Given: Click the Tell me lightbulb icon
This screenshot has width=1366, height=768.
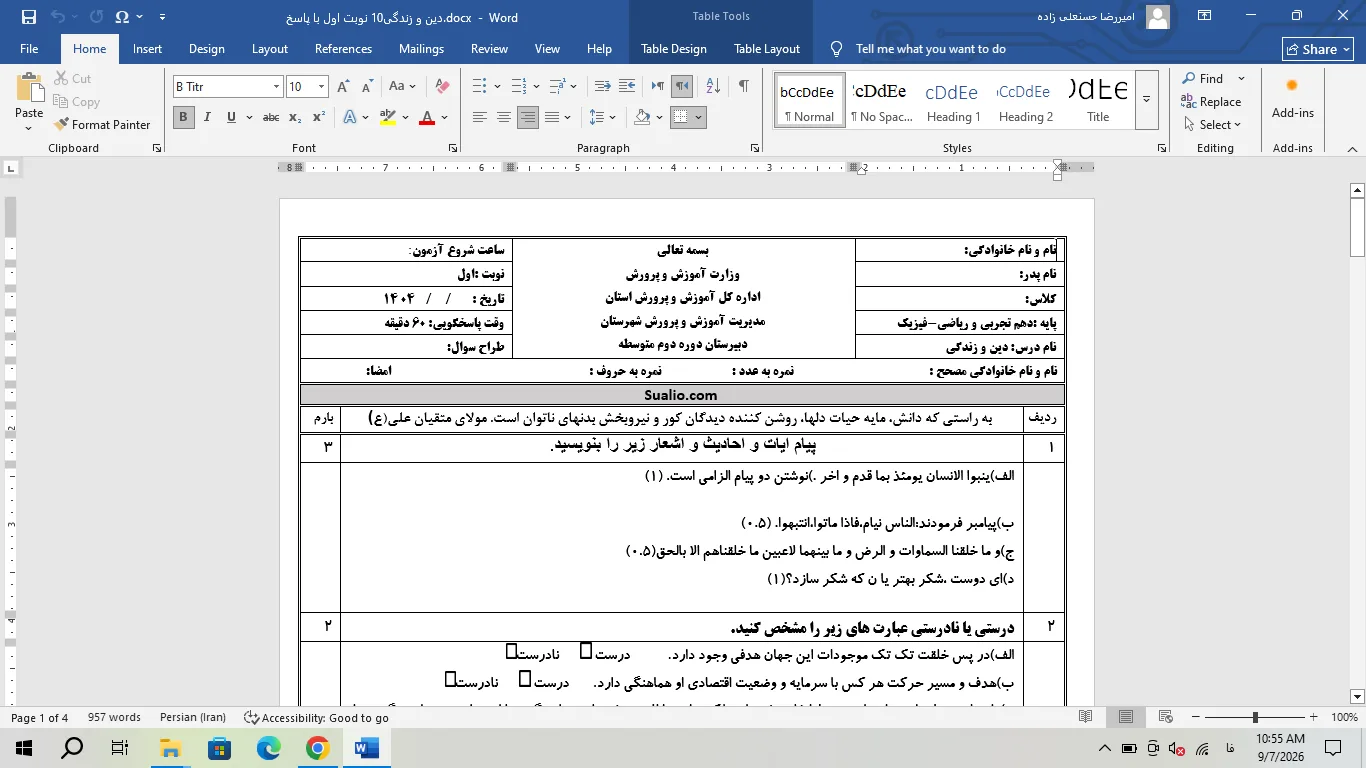Looking at the screenshot, I should coord(837,49).
